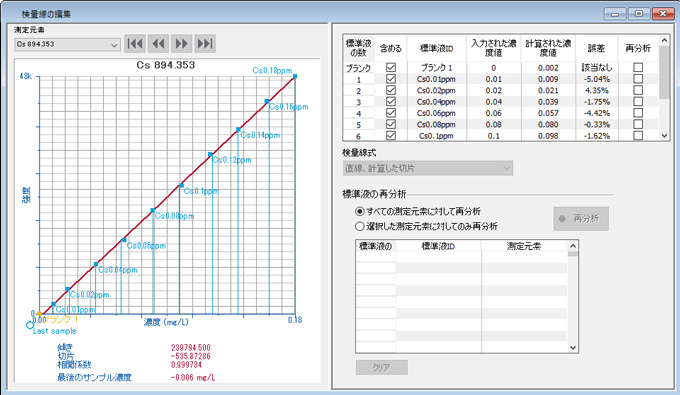This screenshot has height=395, width=680.
Task: Check reanalyze box for Cs0.04ppm row
Action: coord(638,101)
